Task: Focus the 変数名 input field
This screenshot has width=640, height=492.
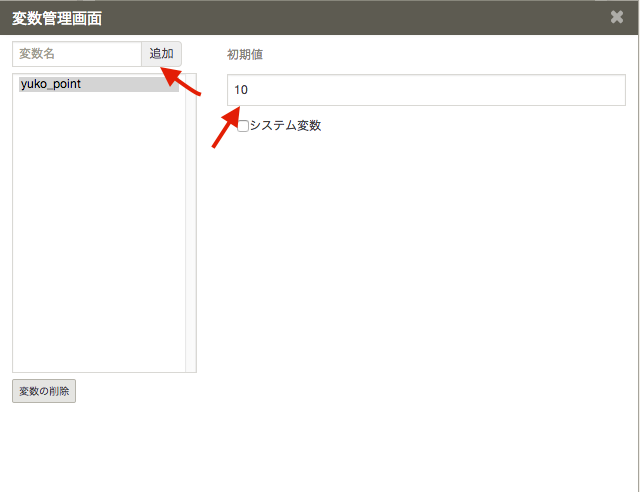Action: point(77,54)
